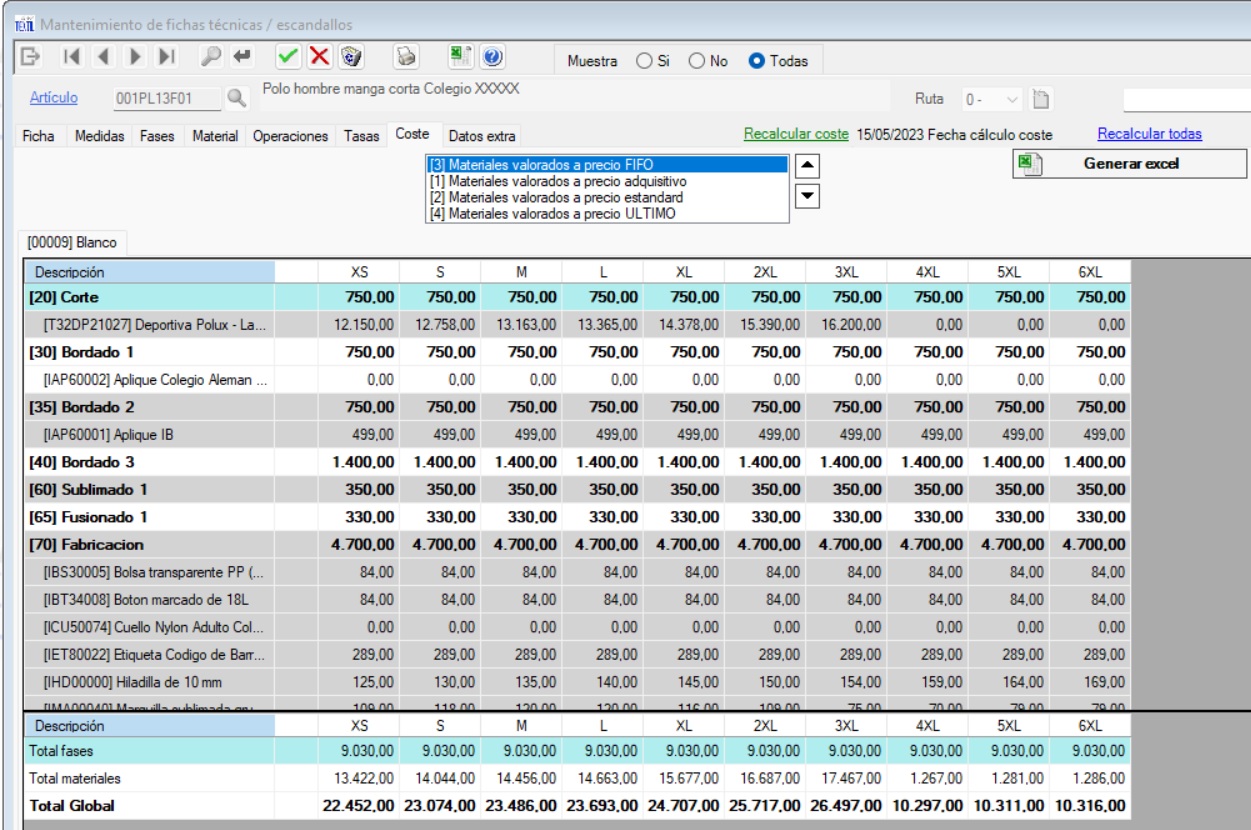Click the Recalcular coste link
This screenshot has height=830, width=1251.
coord(796,134)
